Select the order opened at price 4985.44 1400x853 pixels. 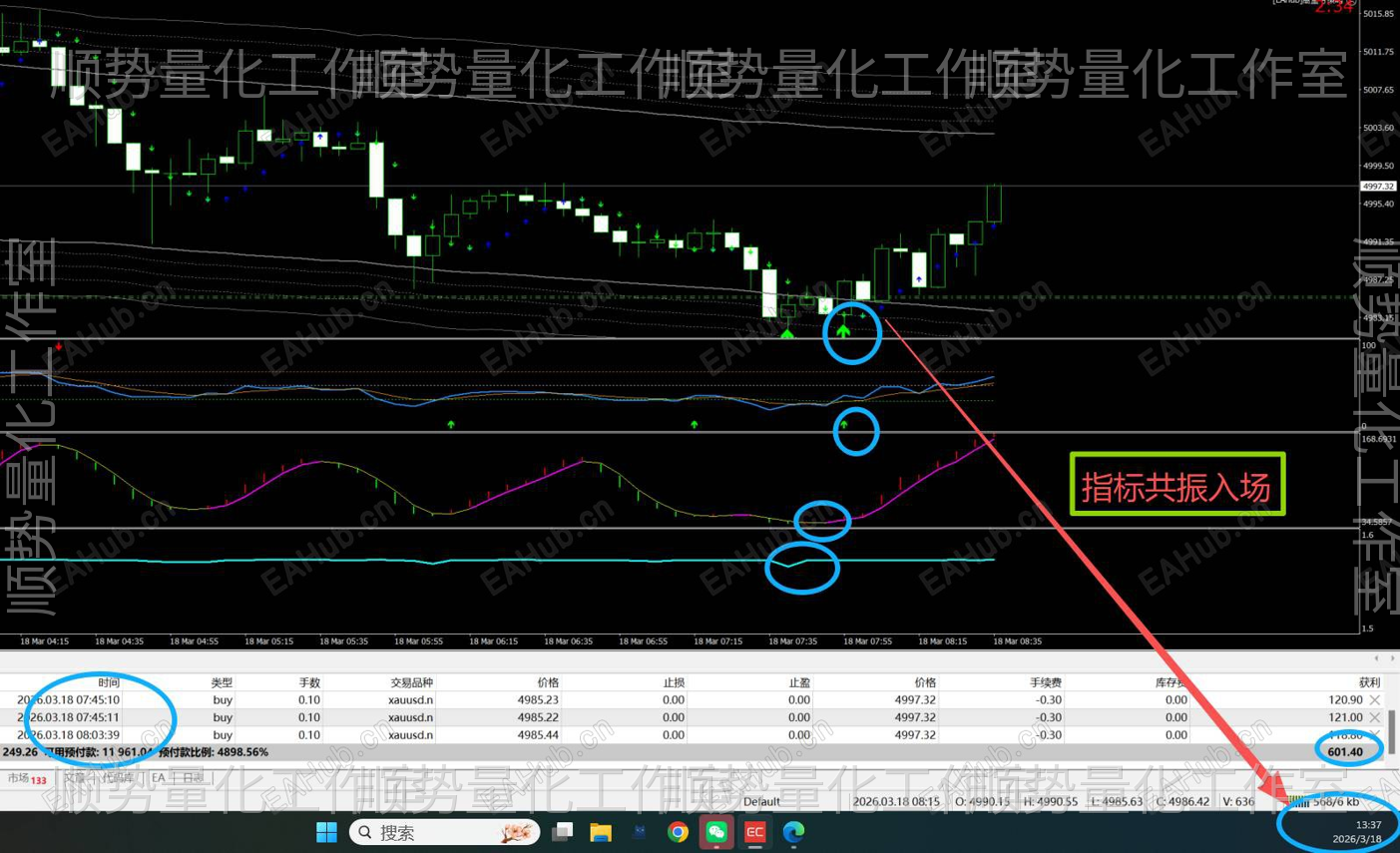(x=693, y=734)
